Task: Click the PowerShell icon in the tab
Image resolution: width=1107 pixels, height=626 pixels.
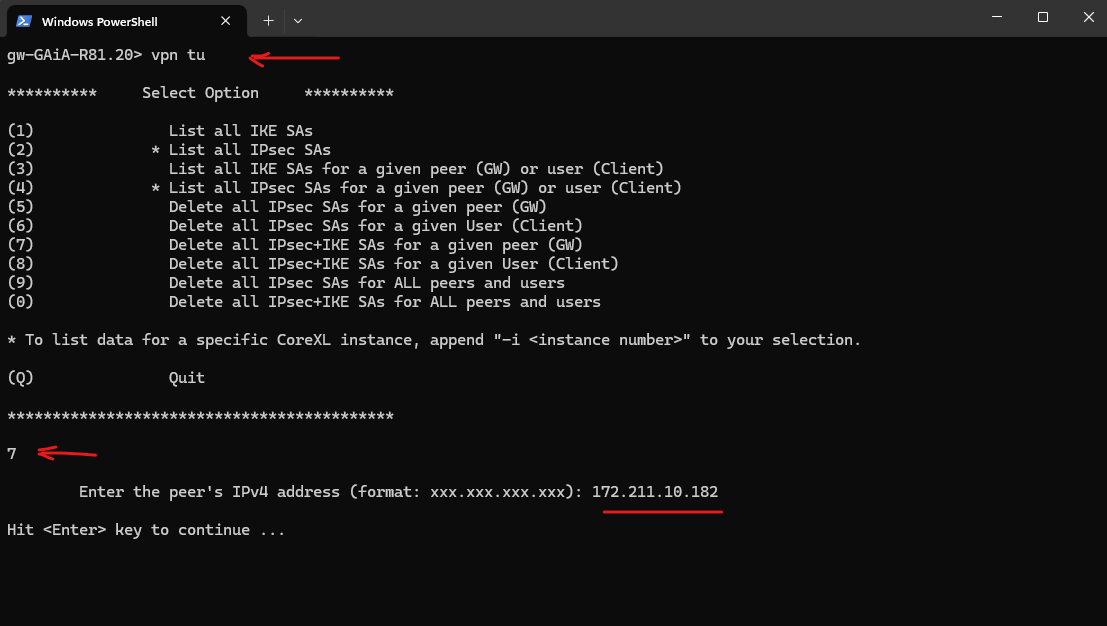Action: tap(24, 21)
